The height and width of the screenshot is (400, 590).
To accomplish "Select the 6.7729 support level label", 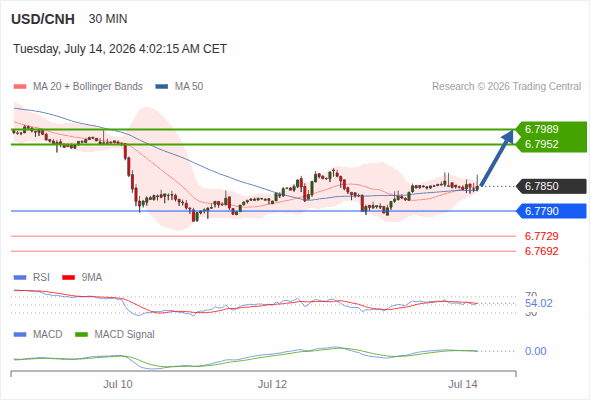I will click(x=541, y=236).
